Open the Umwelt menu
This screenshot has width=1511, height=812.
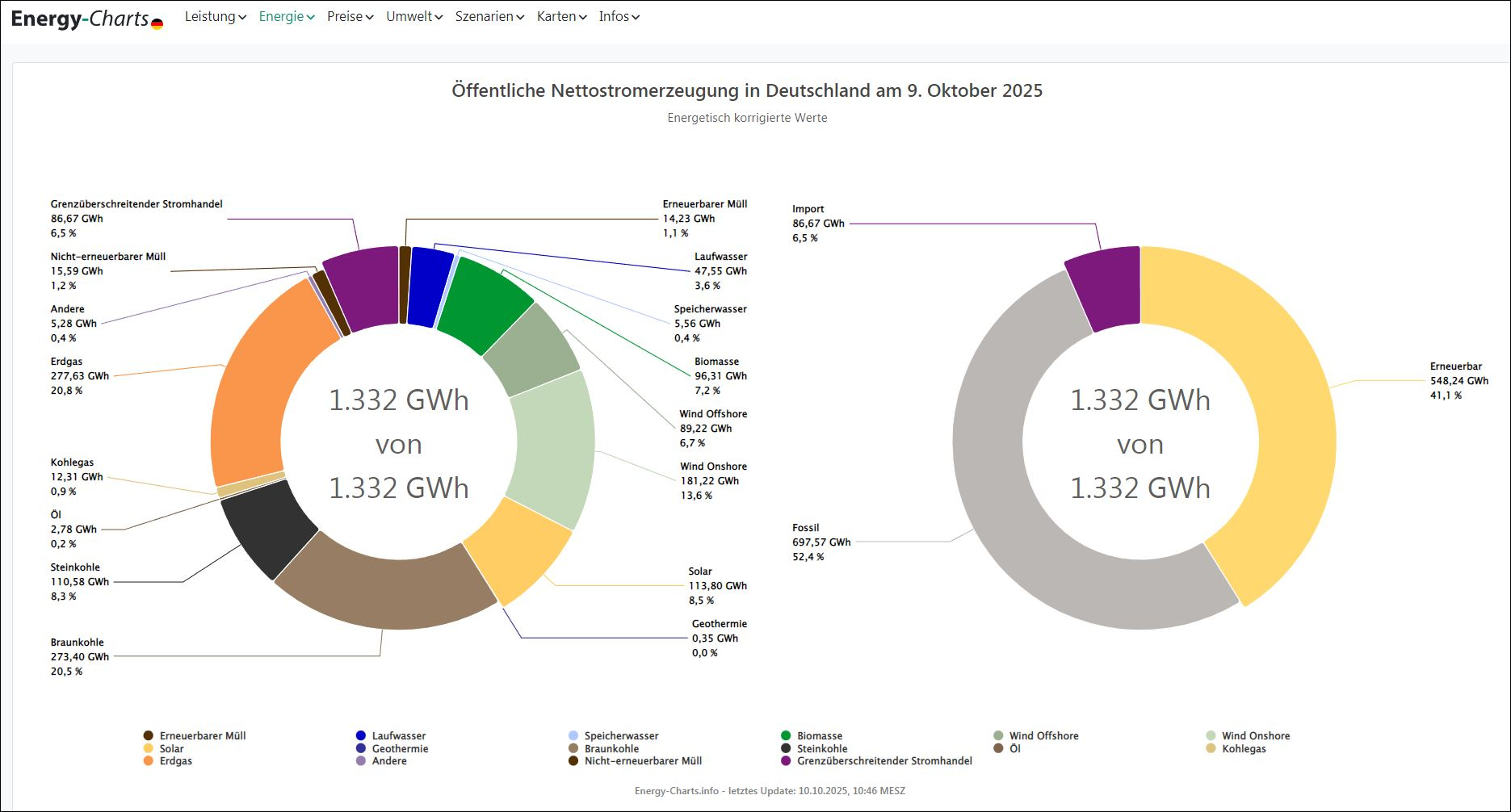413,16
